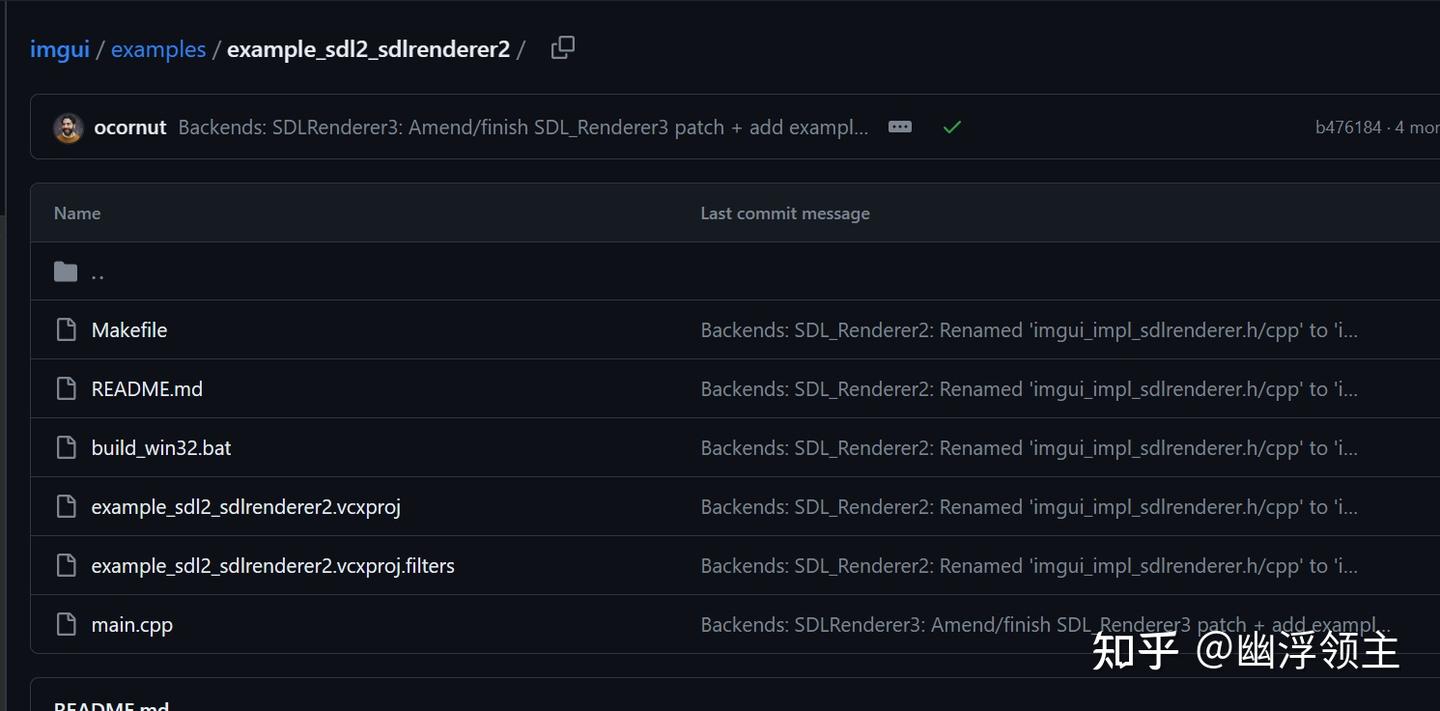Open the Makefile file

129,330
